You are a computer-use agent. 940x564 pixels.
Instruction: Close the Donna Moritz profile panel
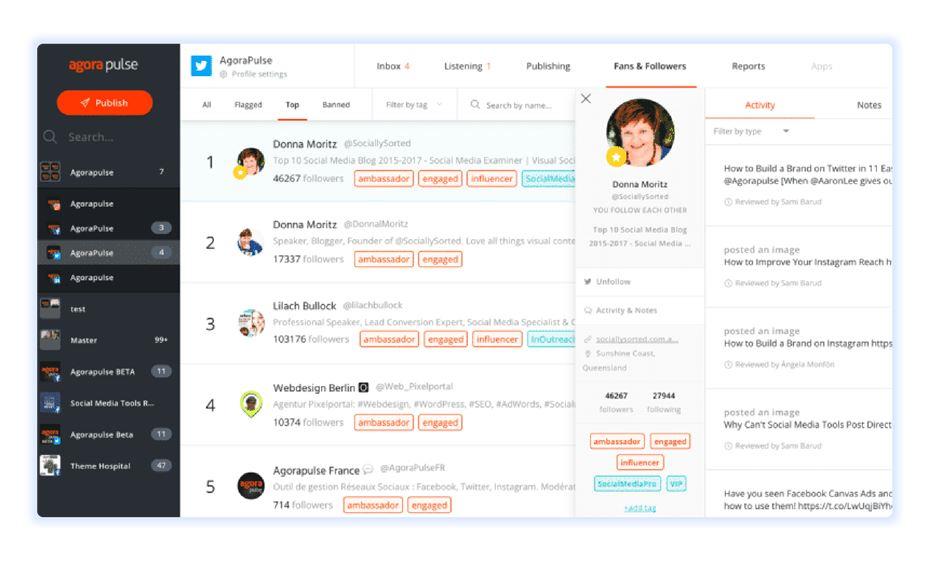[x=586, y=98]
